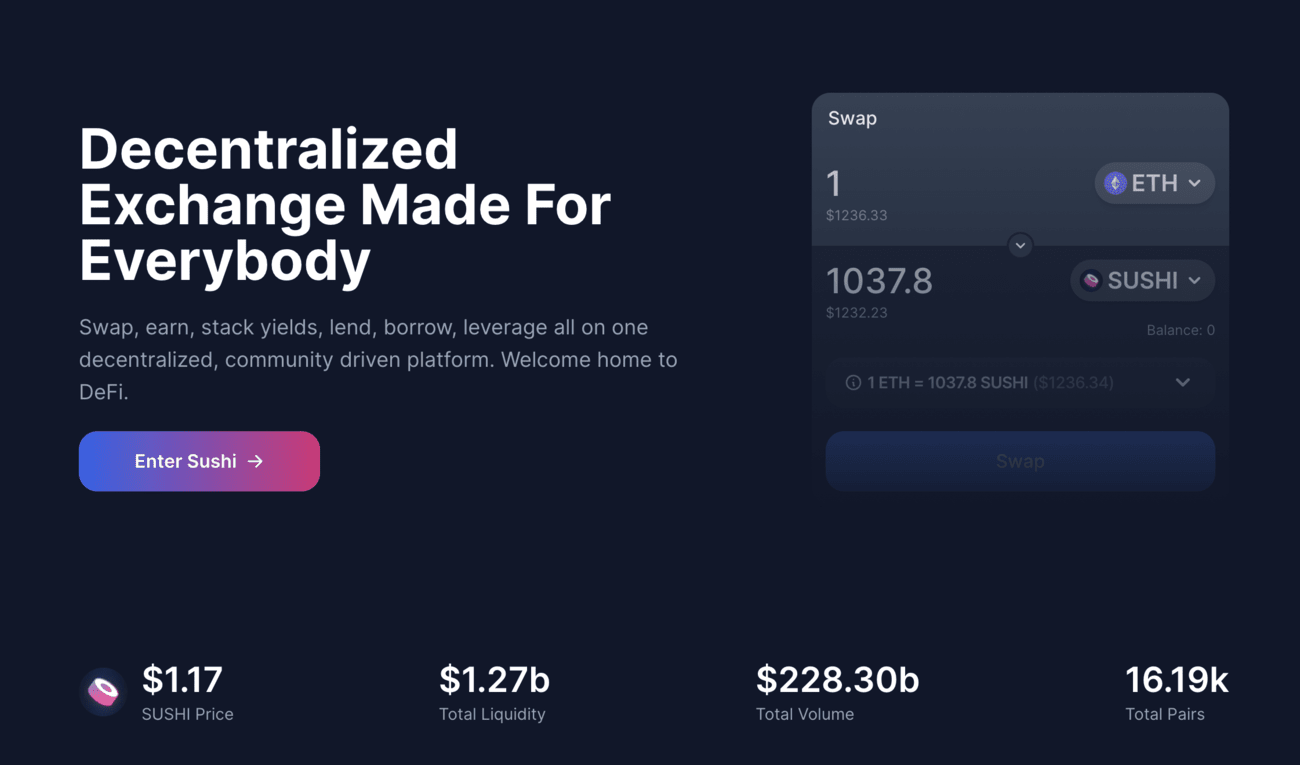Click the swap direction arrow circle
Image resolution: width=1300 pixels, height=765 pixels.
[1020, 245]
